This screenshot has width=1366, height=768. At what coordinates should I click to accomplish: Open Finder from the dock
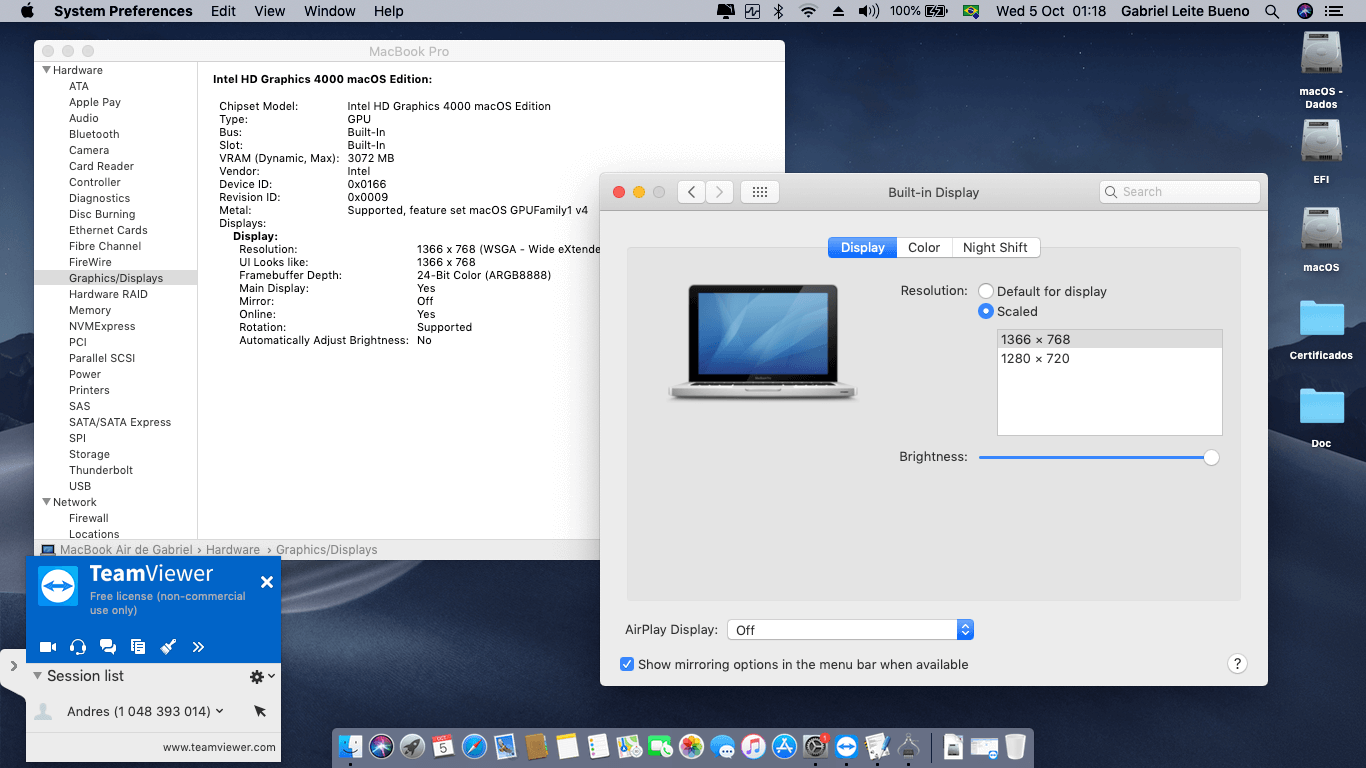coord(350,746)
